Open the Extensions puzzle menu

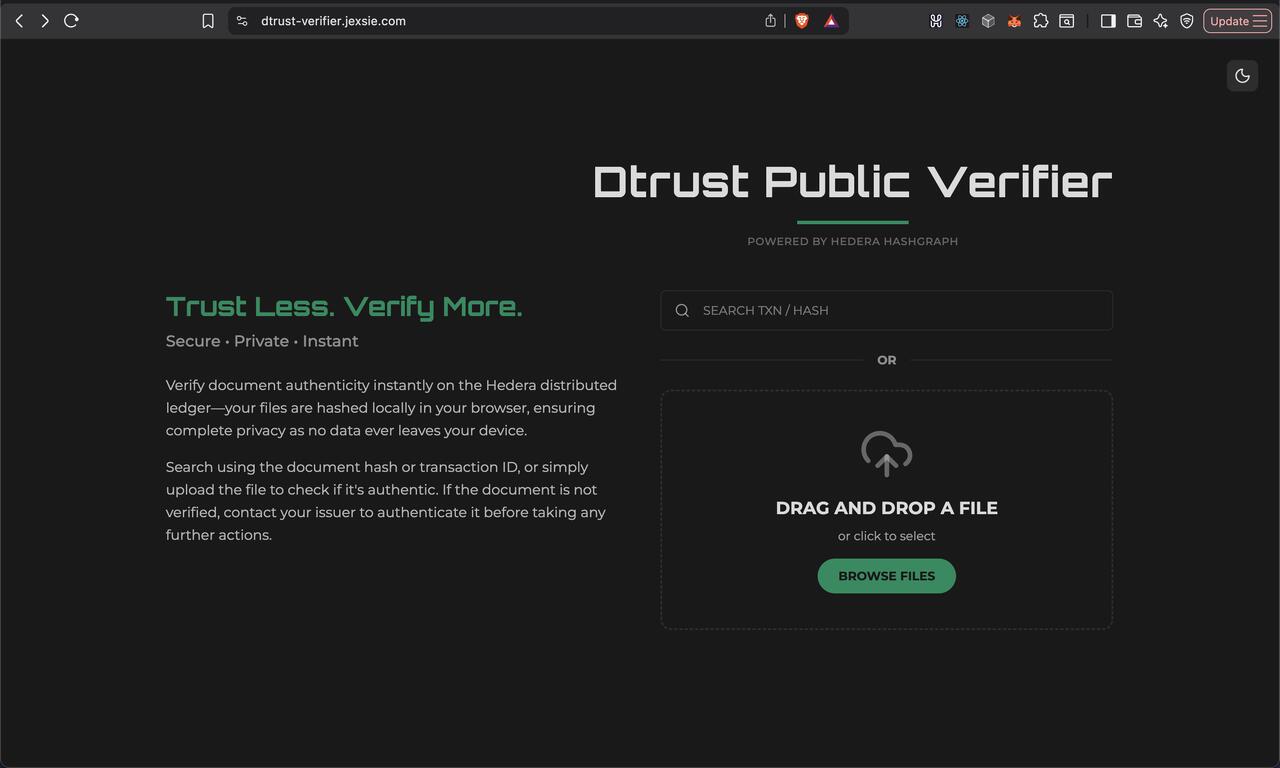[x=1041, y=21]
